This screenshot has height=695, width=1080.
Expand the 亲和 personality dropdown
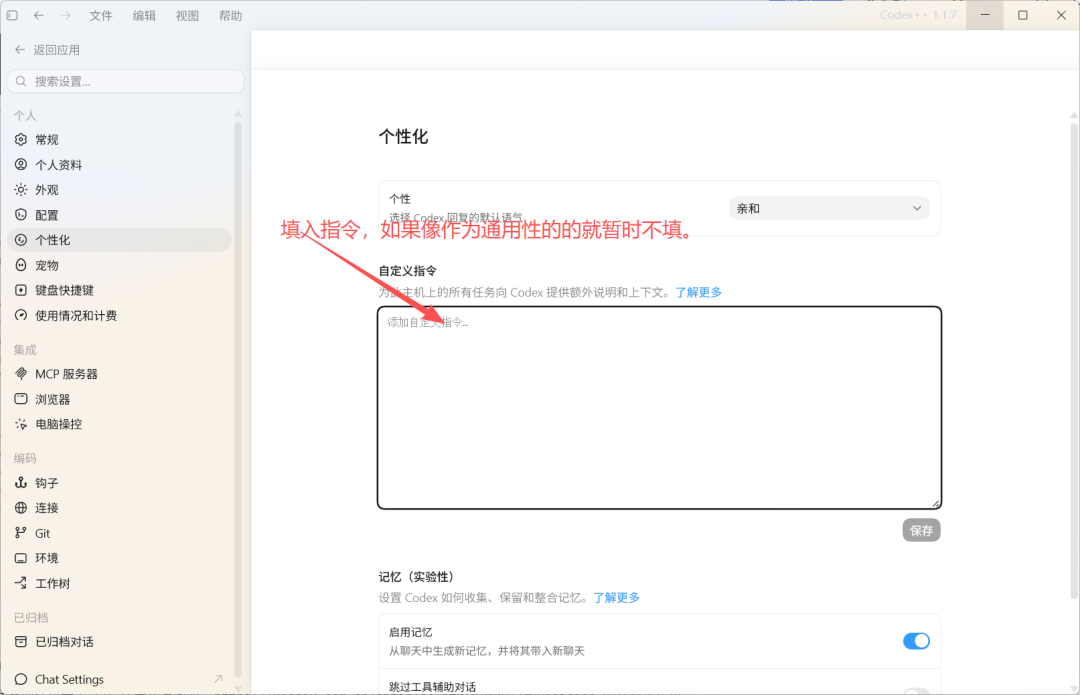(829, 208)
